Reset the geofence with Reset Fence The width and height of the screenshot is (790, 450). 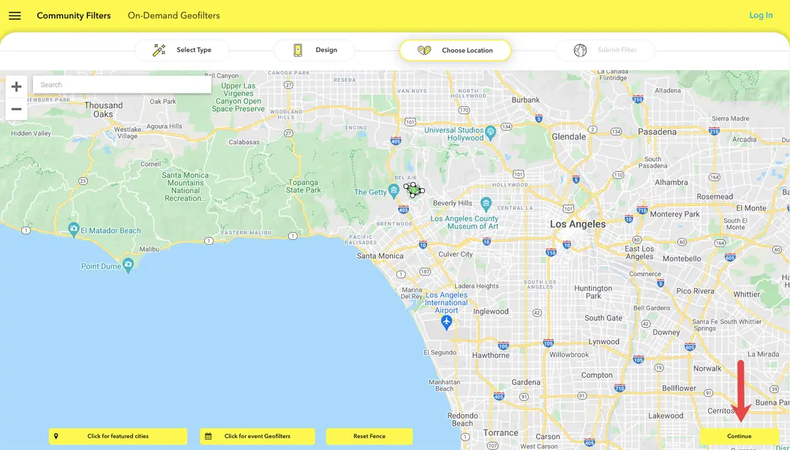coord(369,436)
